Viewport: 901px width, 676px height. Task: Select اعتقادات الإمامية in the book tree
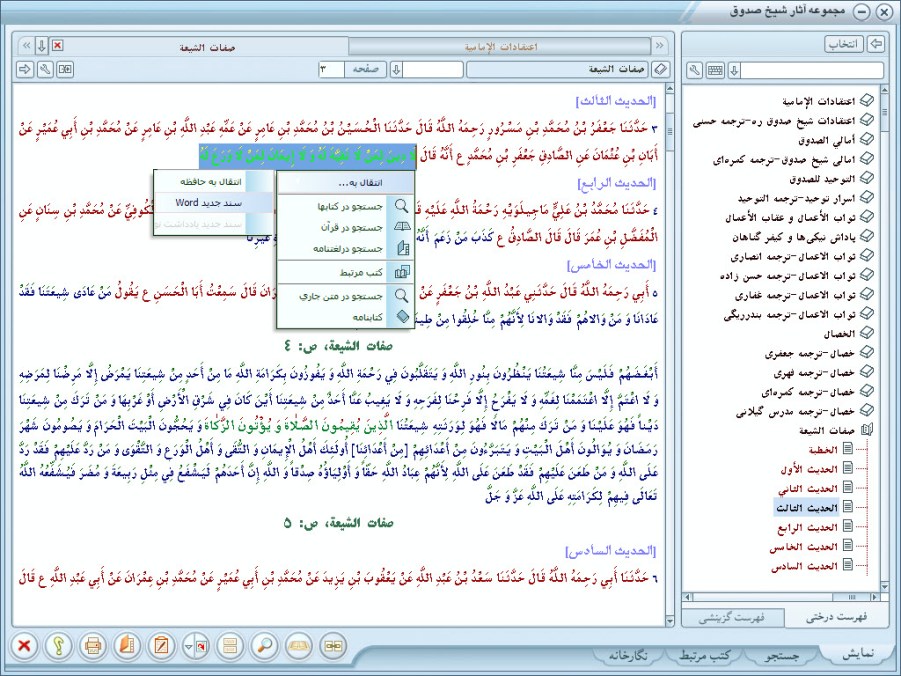click(818, 101)
